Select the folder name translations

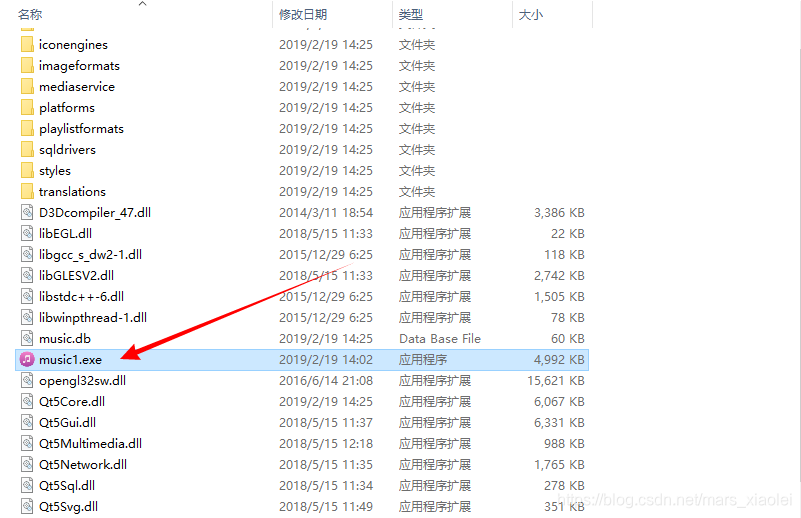73,192
